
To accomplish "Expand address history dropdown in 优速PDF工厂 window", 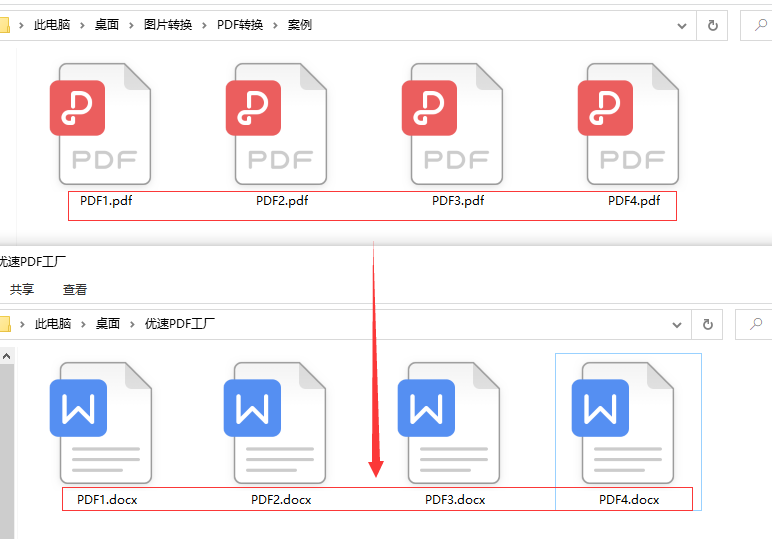I will coord(677,325).
